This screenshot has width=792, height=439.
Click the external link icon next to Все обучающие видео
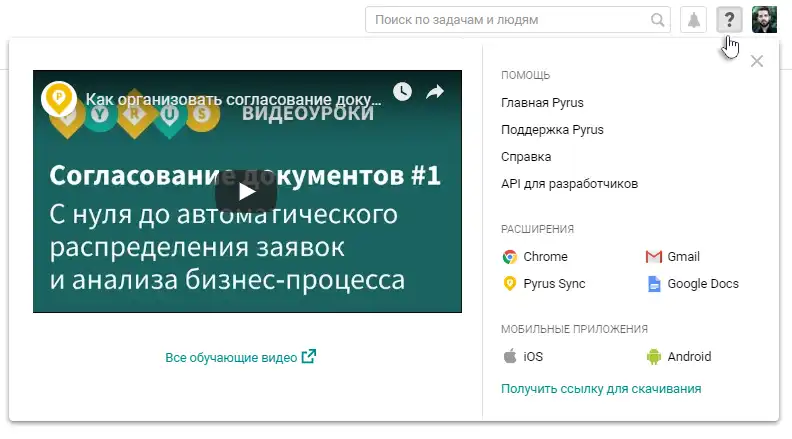click(309, 356)
